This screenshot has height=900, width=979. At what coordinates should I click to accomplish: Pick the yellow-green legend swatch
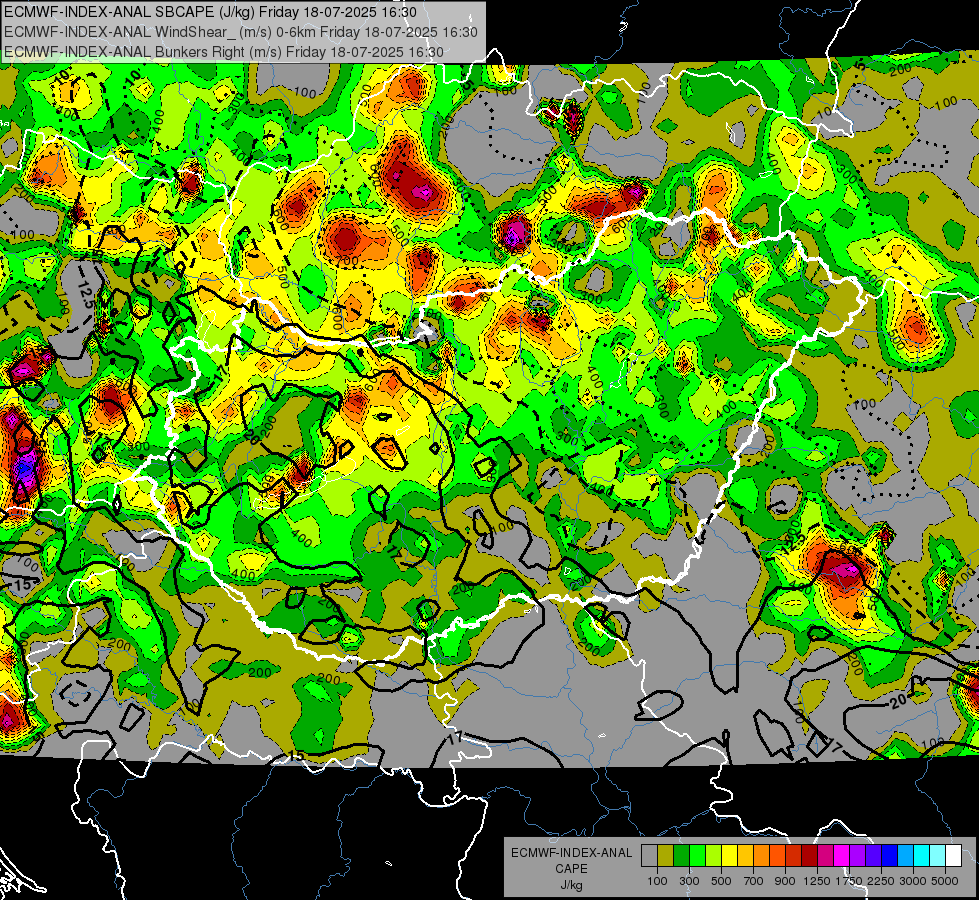tap(714, 855)
